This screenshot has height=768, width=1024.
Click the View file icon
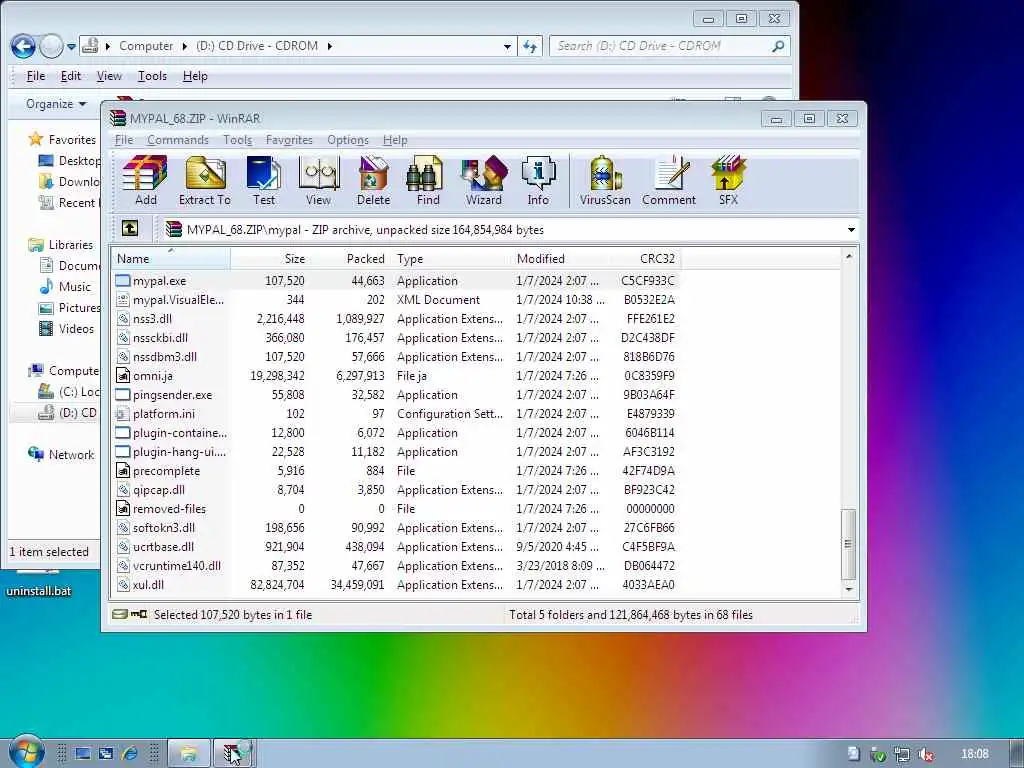(x=319, y=180)
